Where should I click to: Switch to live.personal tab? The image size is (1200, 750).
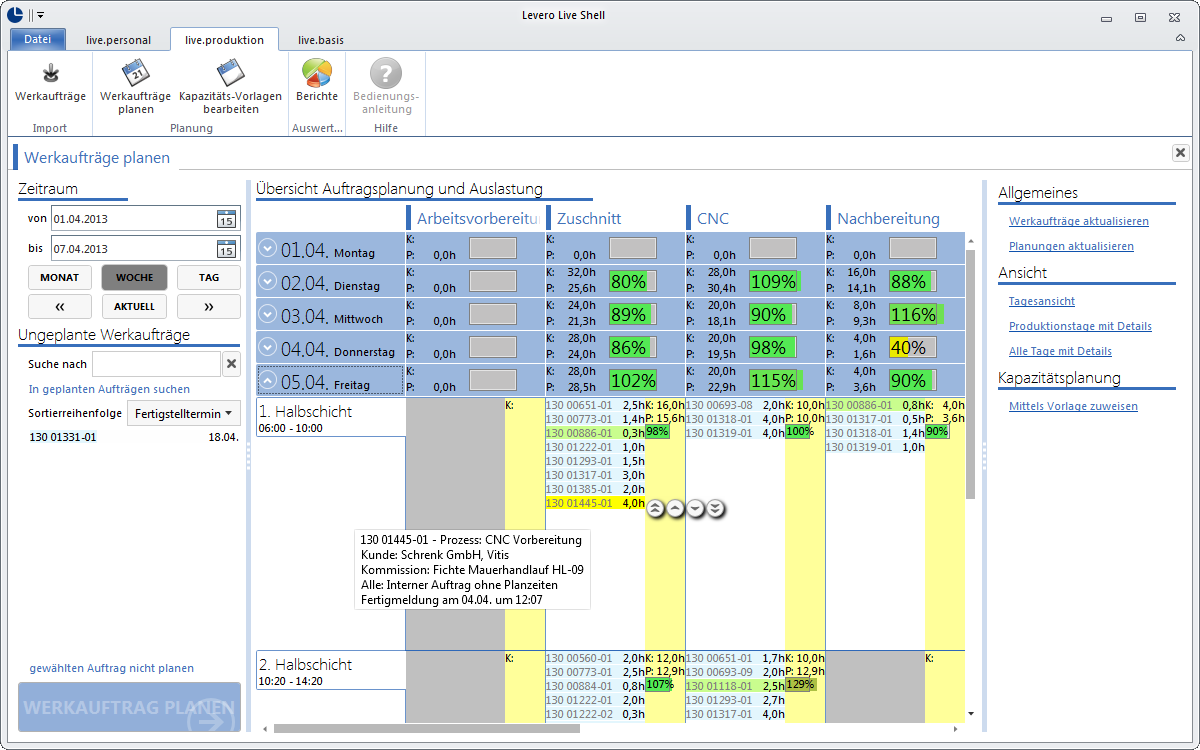pyautogui.click(x=118, y=40)
